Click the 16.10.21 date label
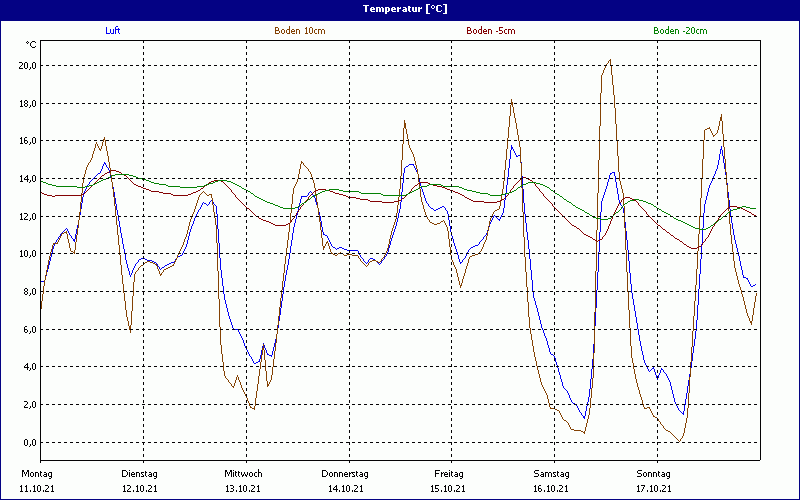 551,488
